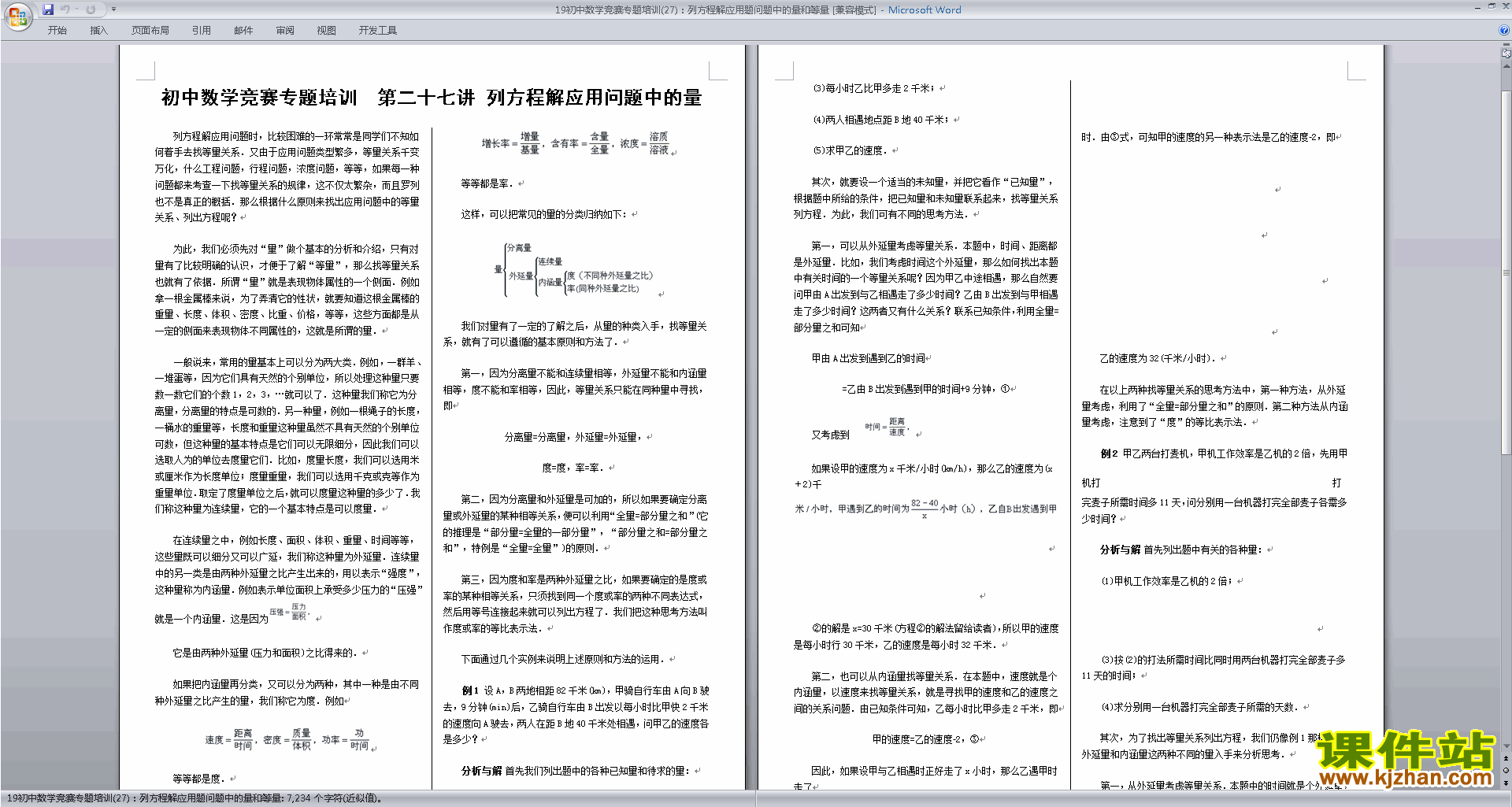Toggle the ruler icon above the scrollbar
Viewport: 1512px width, 807px height.
[x=1506, y=54]
